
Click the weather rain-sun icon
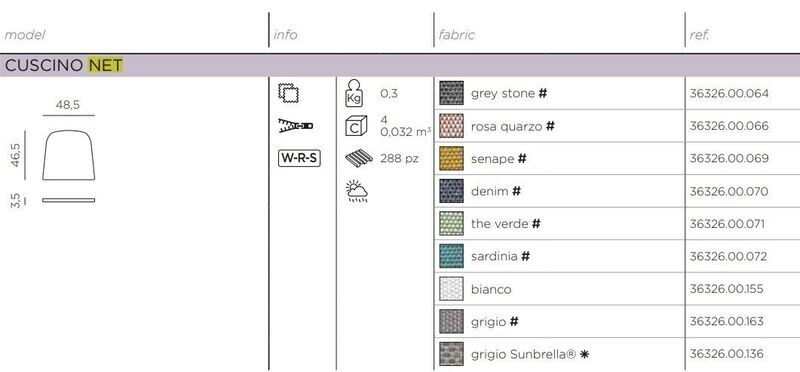pos(356,191)
